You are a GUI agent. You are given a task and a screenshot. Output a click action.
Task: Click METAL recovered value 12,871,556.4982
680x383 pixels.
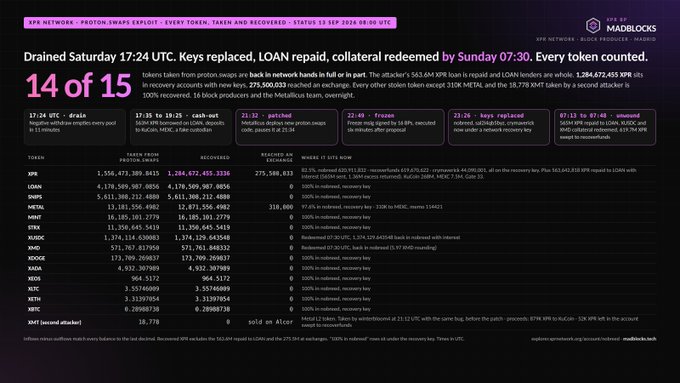click(x=204, y=207)
